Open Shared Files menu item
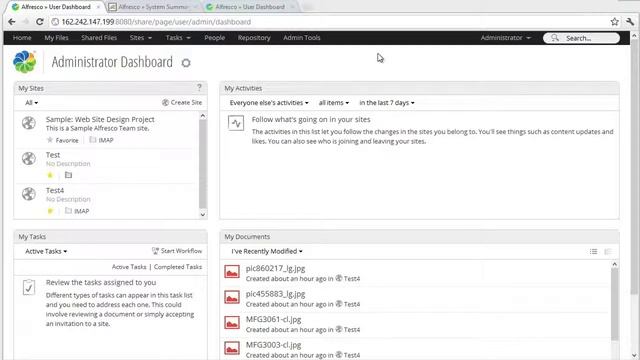This screenshot has height=360, width=640. [x=99, y=38]
